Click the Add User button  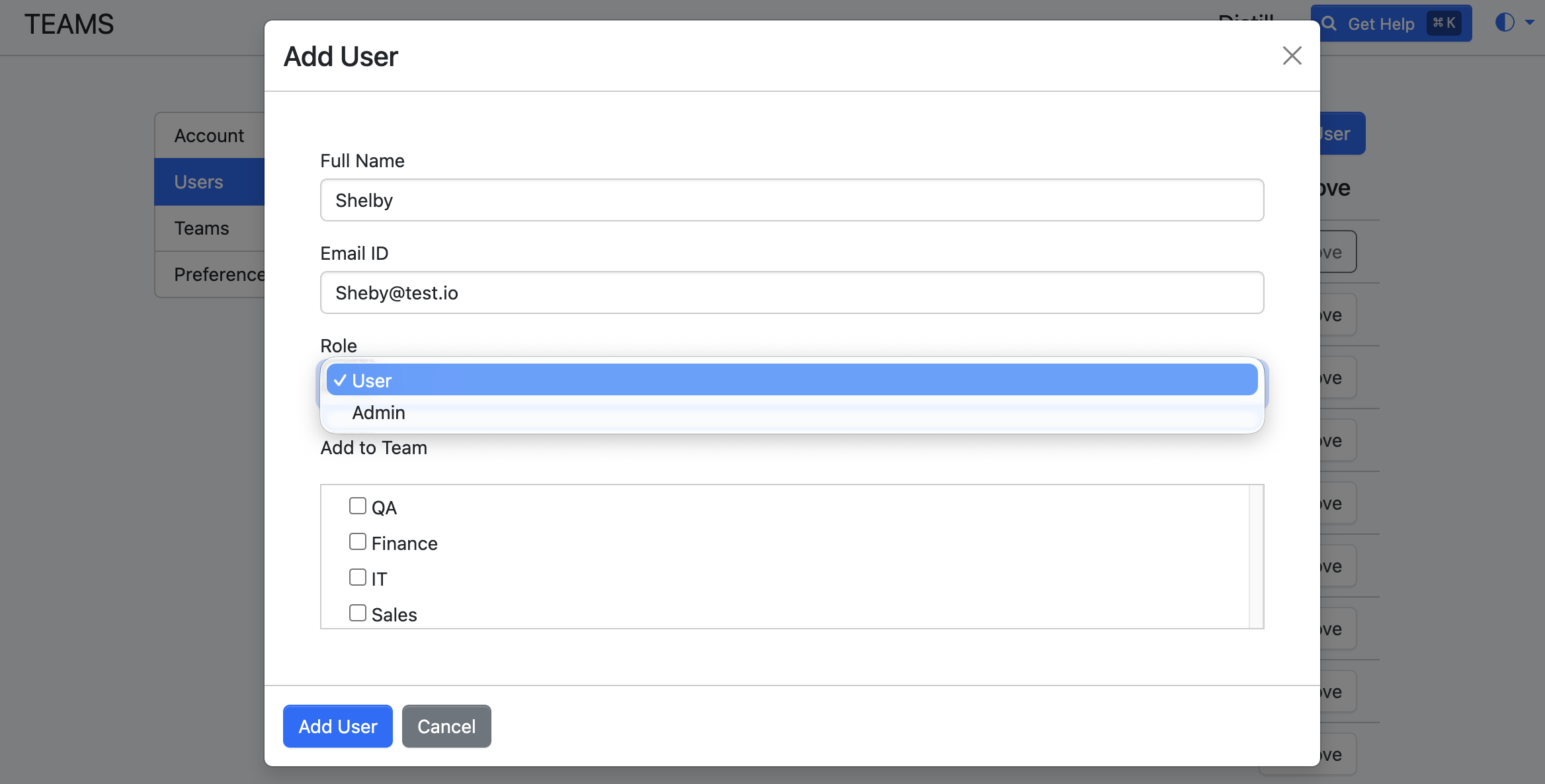(x=337, y=726)
